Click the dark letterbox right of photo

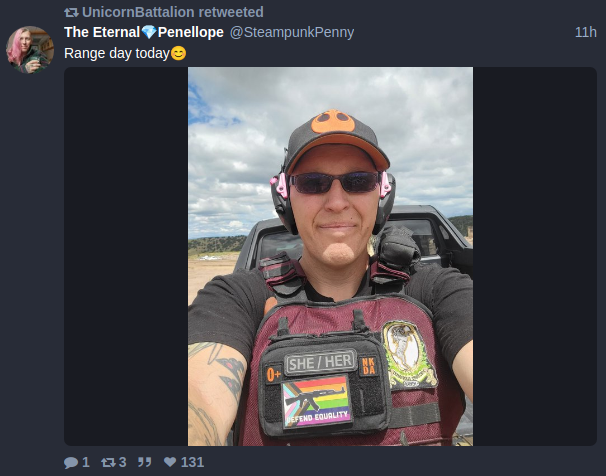click(x=535, y=257)
